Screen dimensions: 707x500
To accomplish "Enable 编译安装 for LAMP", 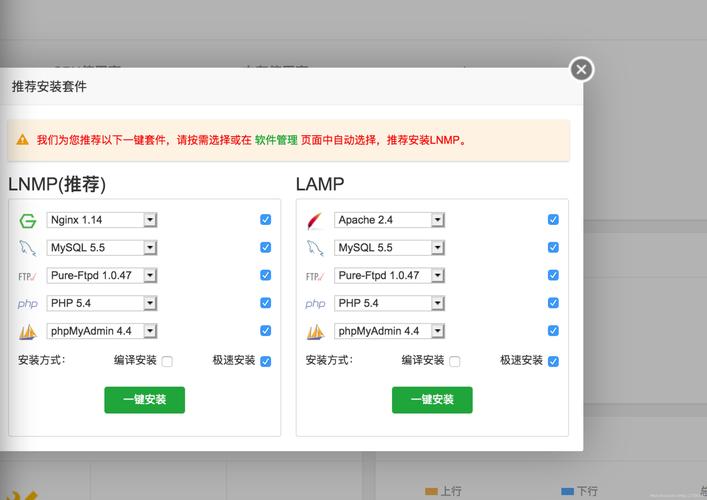I will click(454, 361).
